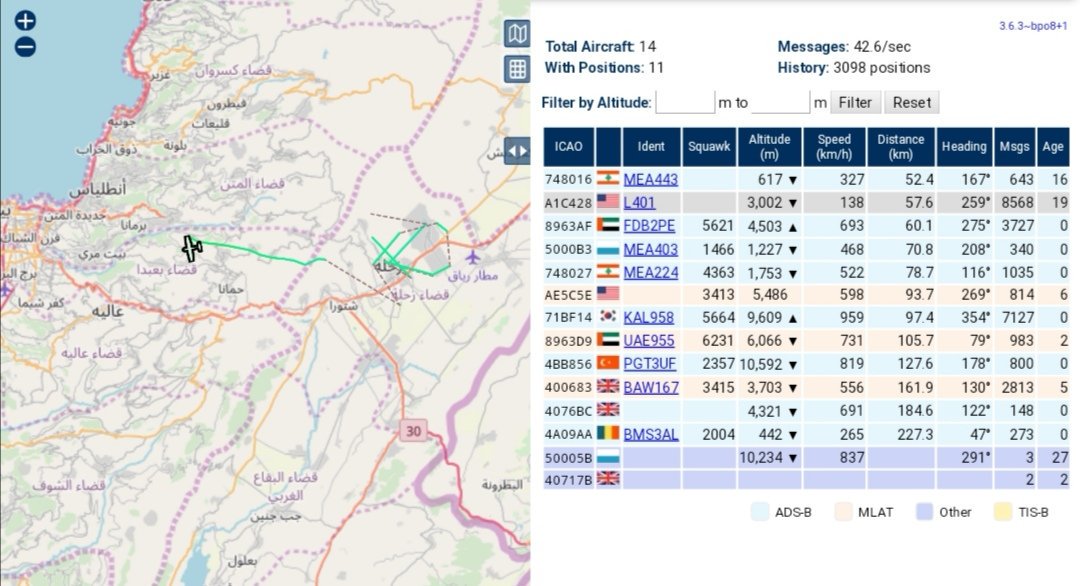Sort table by ICAO column
The image size is (1080, 586).
point(568,147)
